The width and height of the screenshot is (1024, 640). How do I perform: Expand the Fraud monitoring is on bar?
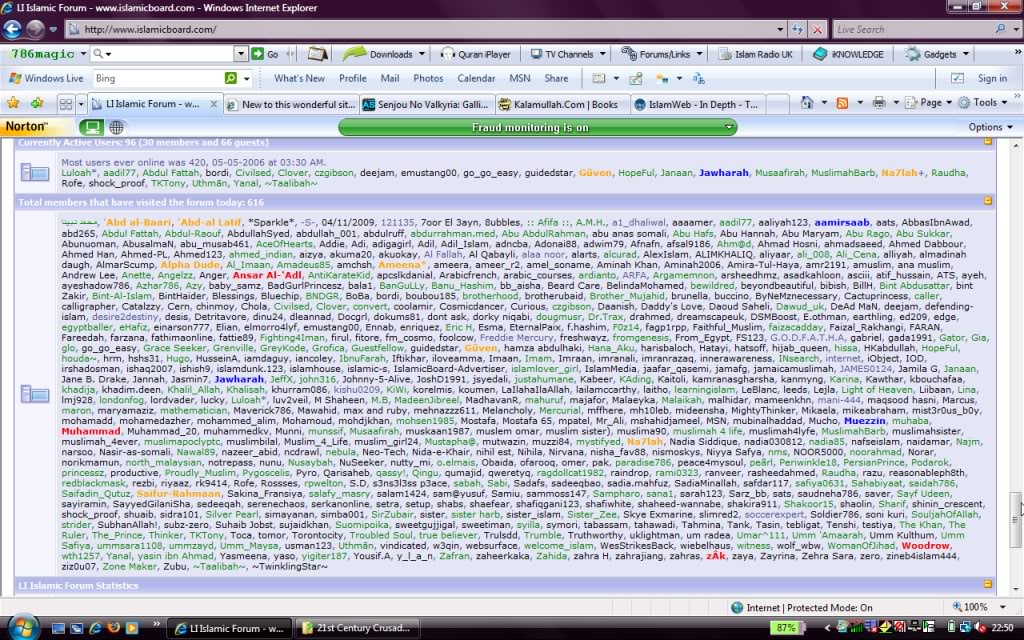[x=728, y=127]
